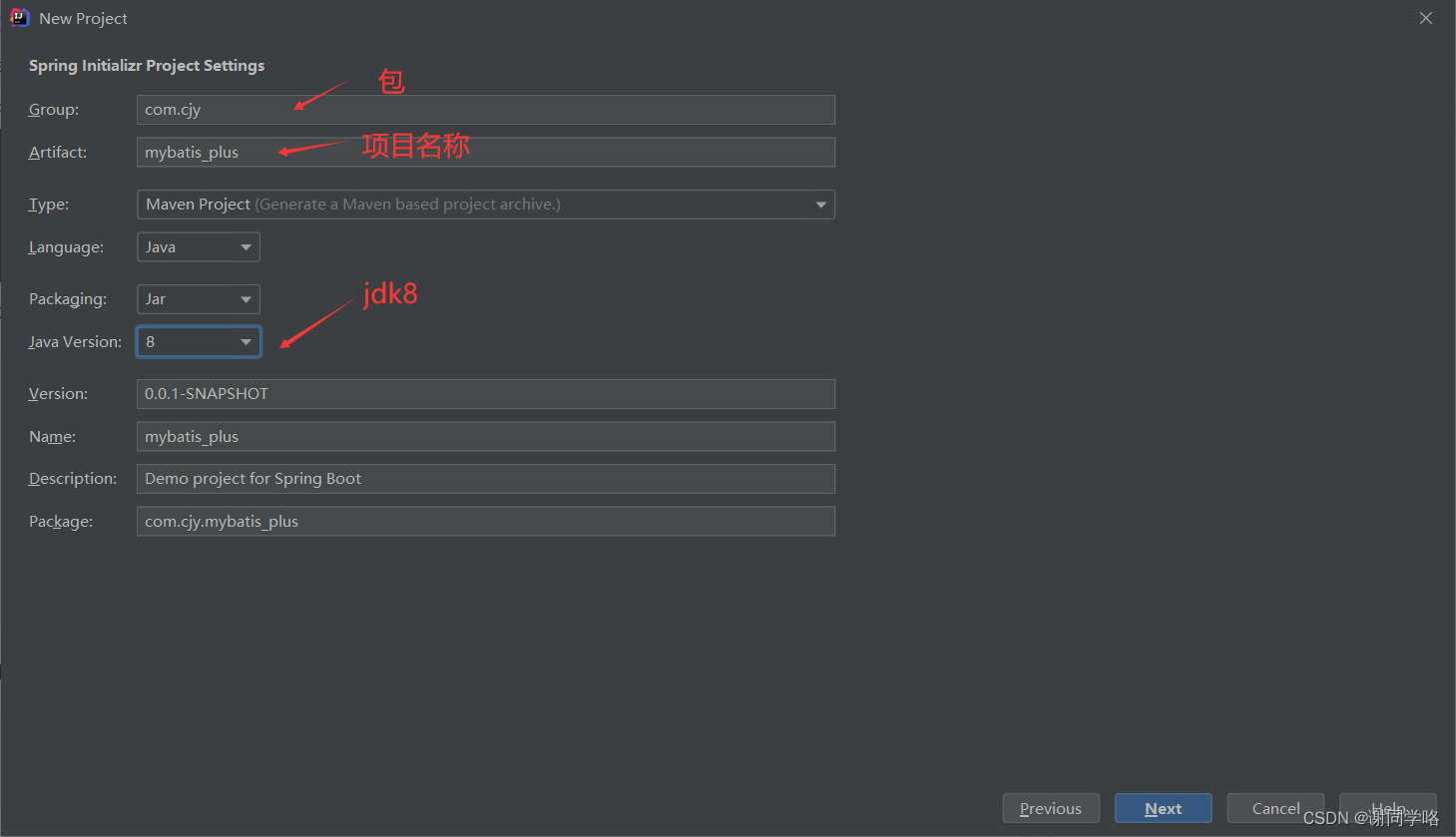Click the Name field containing mybatis_plus
Viewport: 1456px width, 837px height.
pyautogui.click(x=485, y=437)
